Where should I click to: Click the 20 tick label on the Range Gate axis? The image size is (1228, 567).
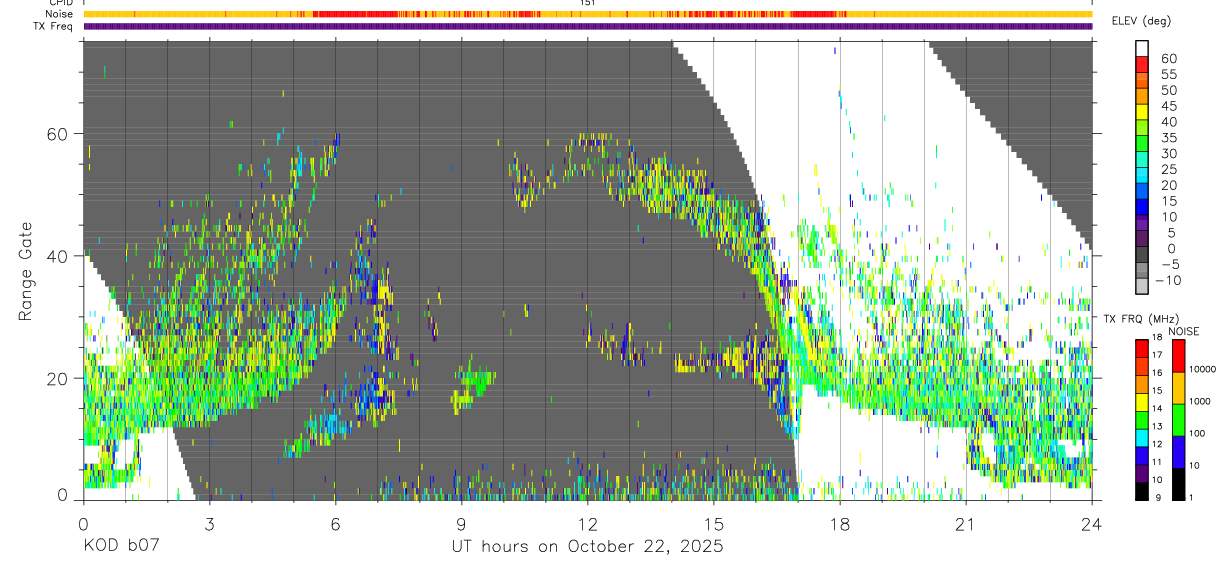click(57, 378)
